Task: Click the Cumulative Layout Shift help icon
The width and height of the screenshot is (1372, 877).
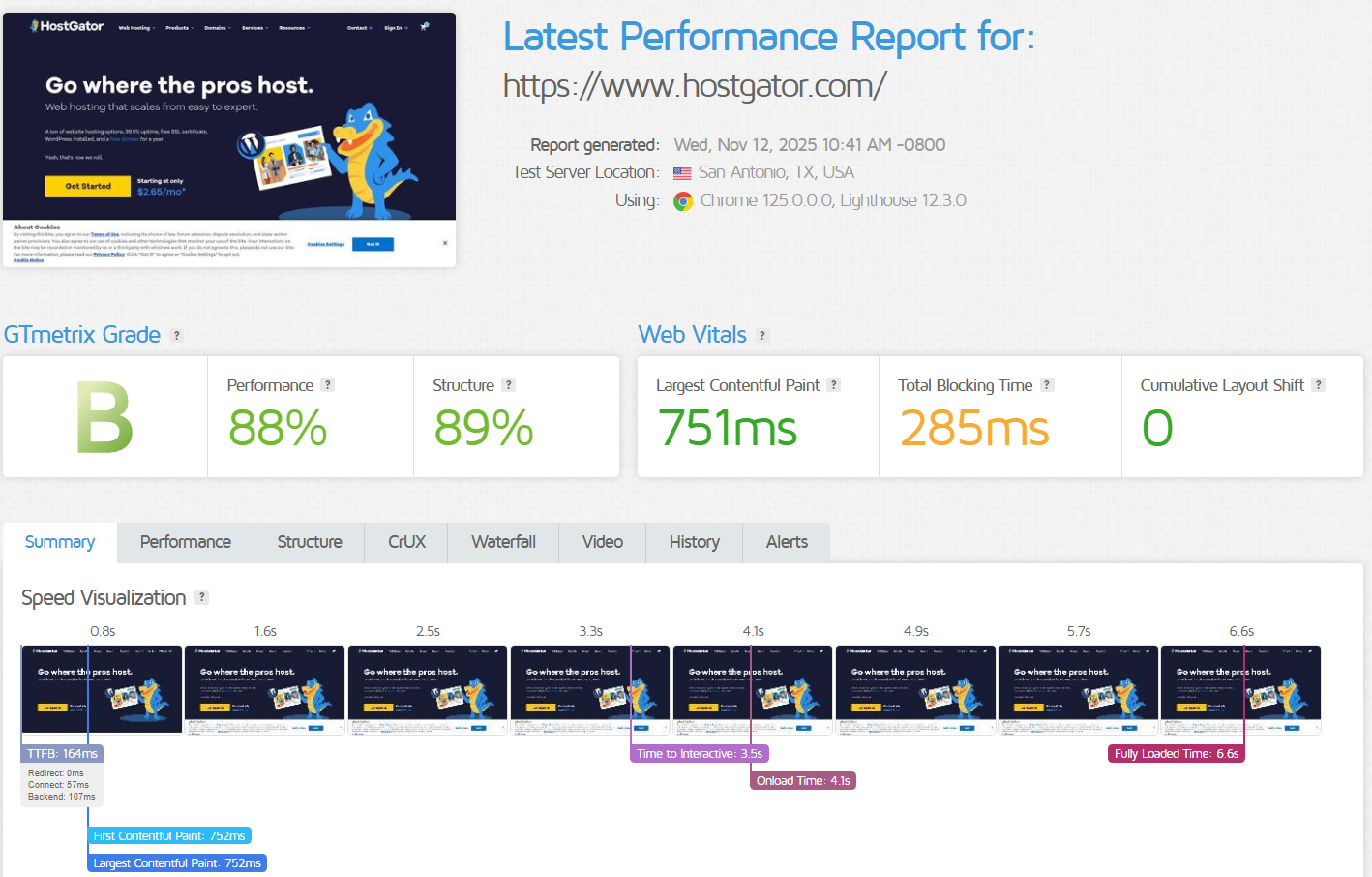Action: point(1318,384)
